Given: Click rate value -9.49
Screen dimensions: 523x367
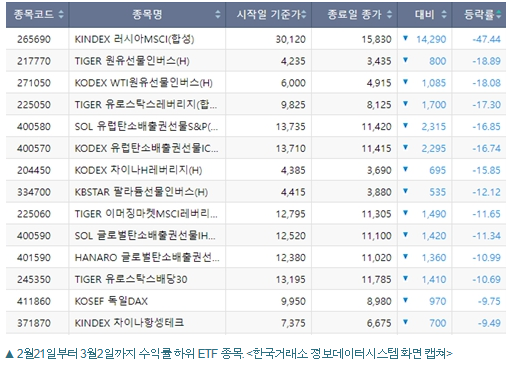Looking at the screenshot, I should pos(489,323).
